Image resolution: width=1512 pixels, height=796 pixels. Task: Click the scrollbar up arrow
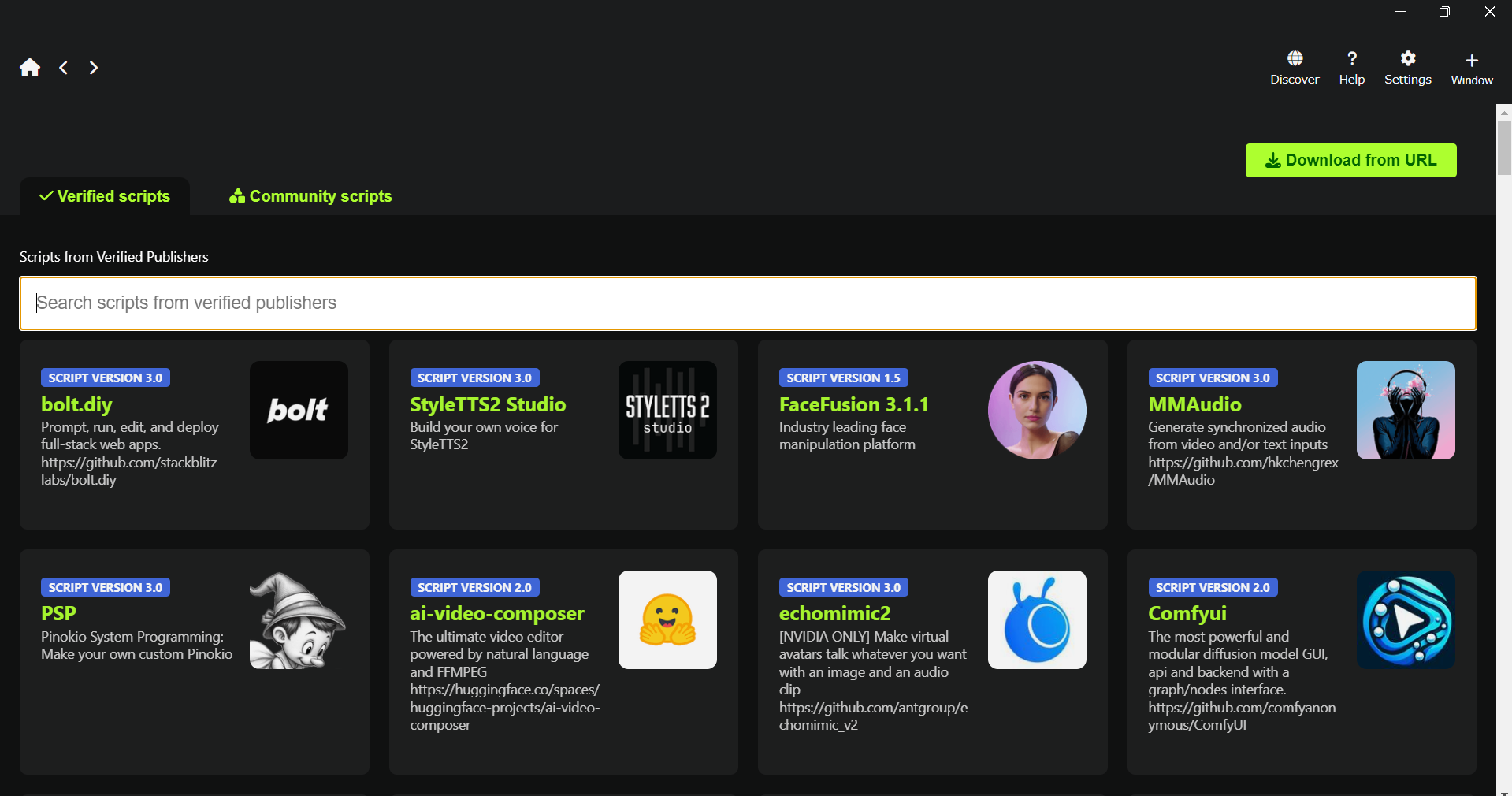click(1504, 112)
